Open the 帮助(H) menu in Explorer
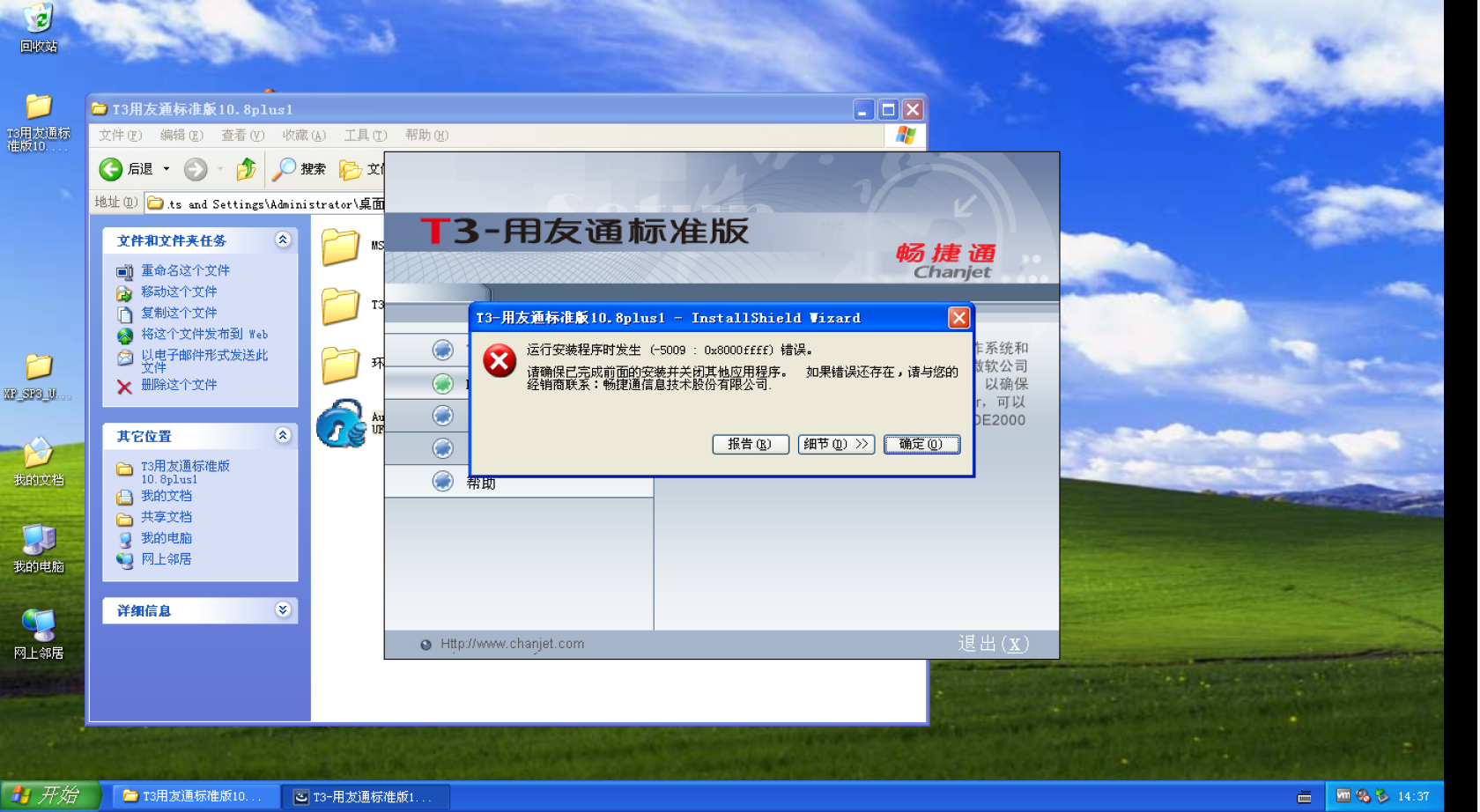Screen dimensions: 1480x812 [x=426, y=135]
